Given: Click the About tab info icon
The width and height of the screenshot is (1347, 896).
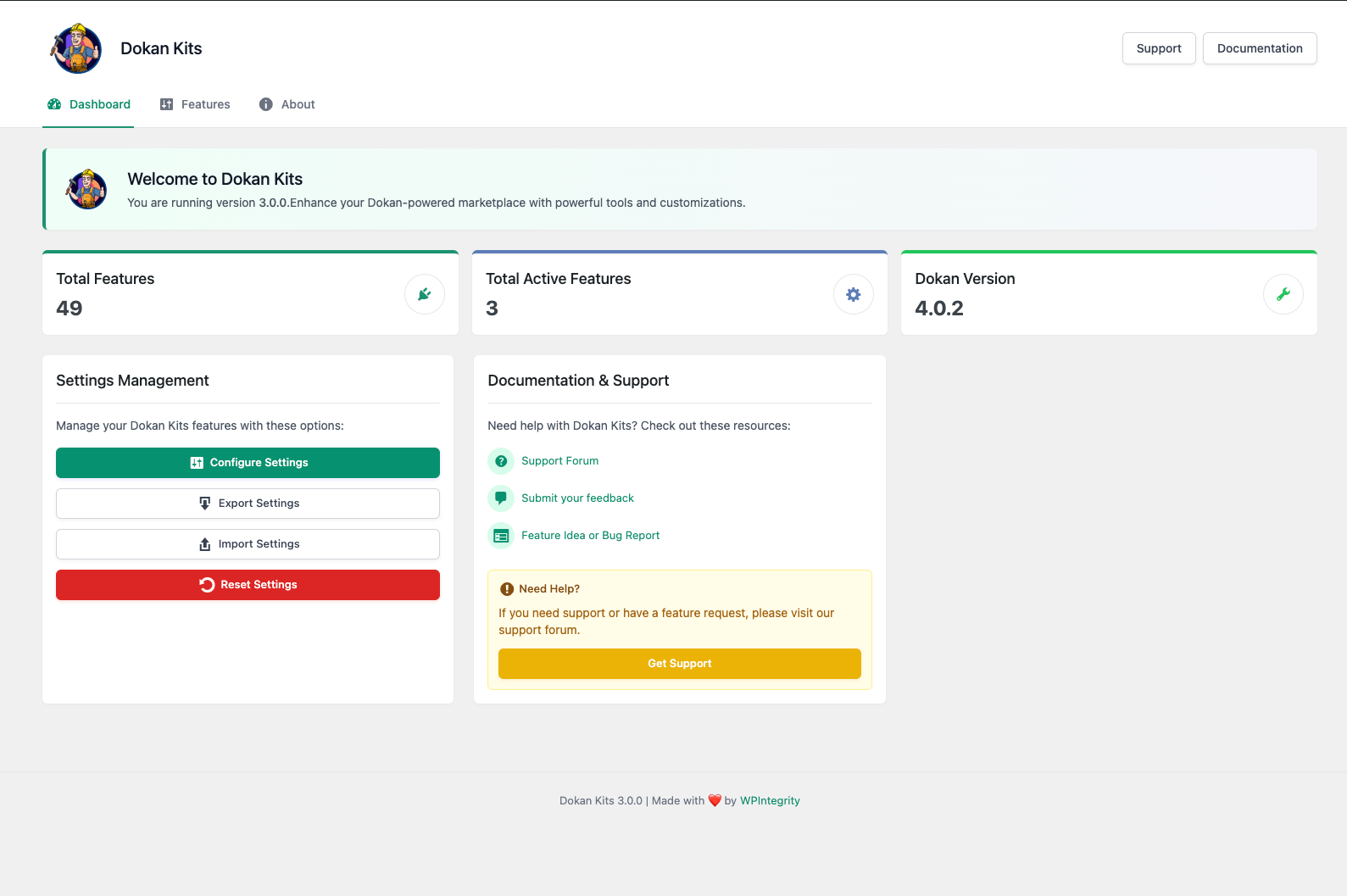Looking at the screenshot, I should 266,104.
